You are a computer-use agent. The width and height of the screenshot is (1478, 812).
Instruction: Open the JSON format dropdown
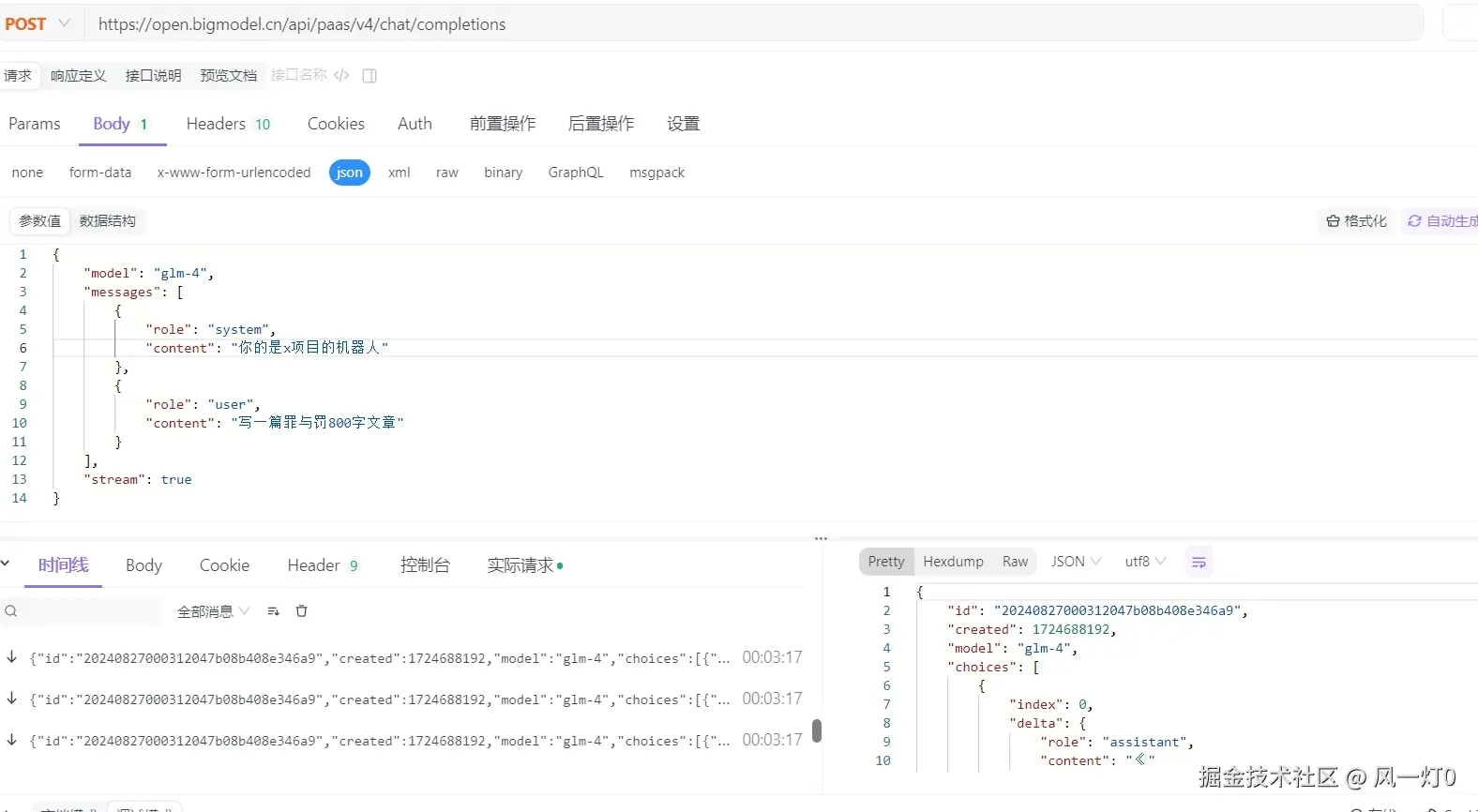click(1076, 562)
